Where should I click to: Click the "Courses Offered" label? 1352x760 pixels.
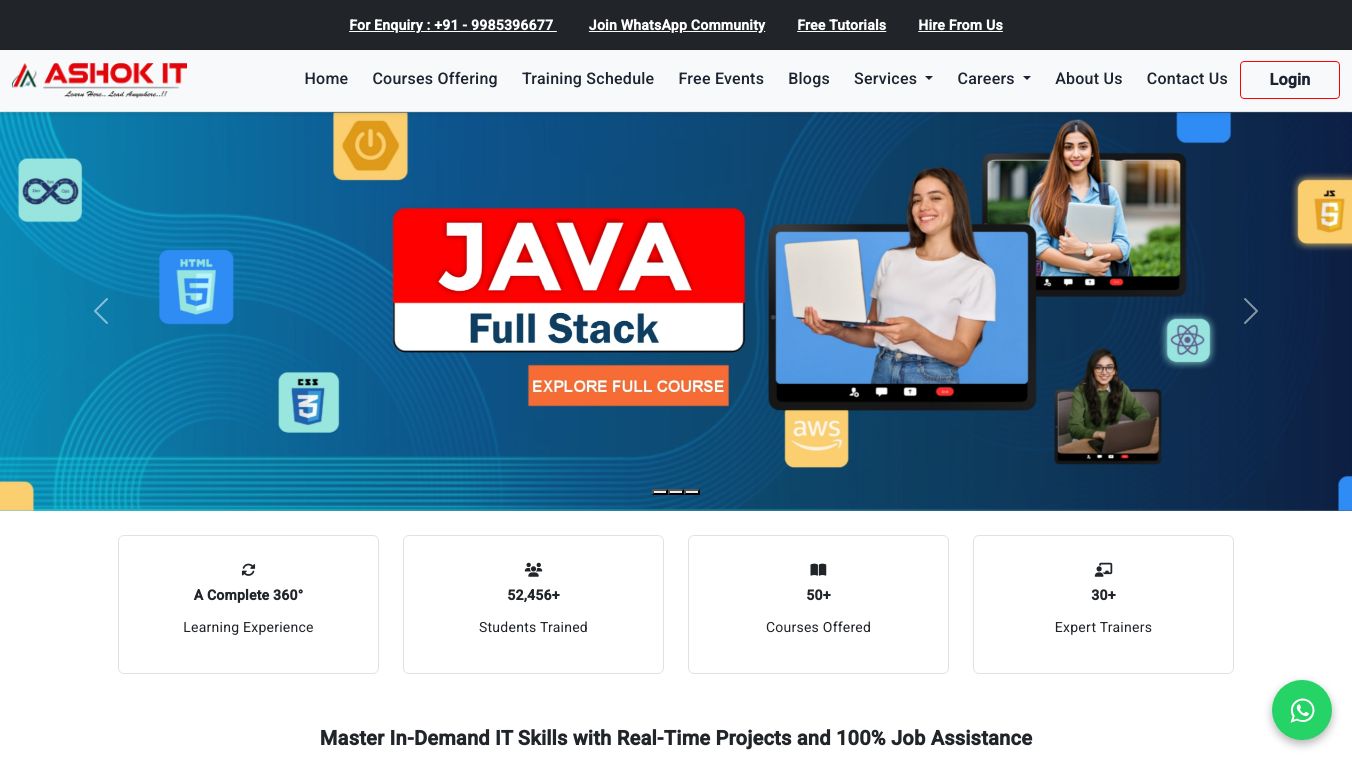pos(818,627)
